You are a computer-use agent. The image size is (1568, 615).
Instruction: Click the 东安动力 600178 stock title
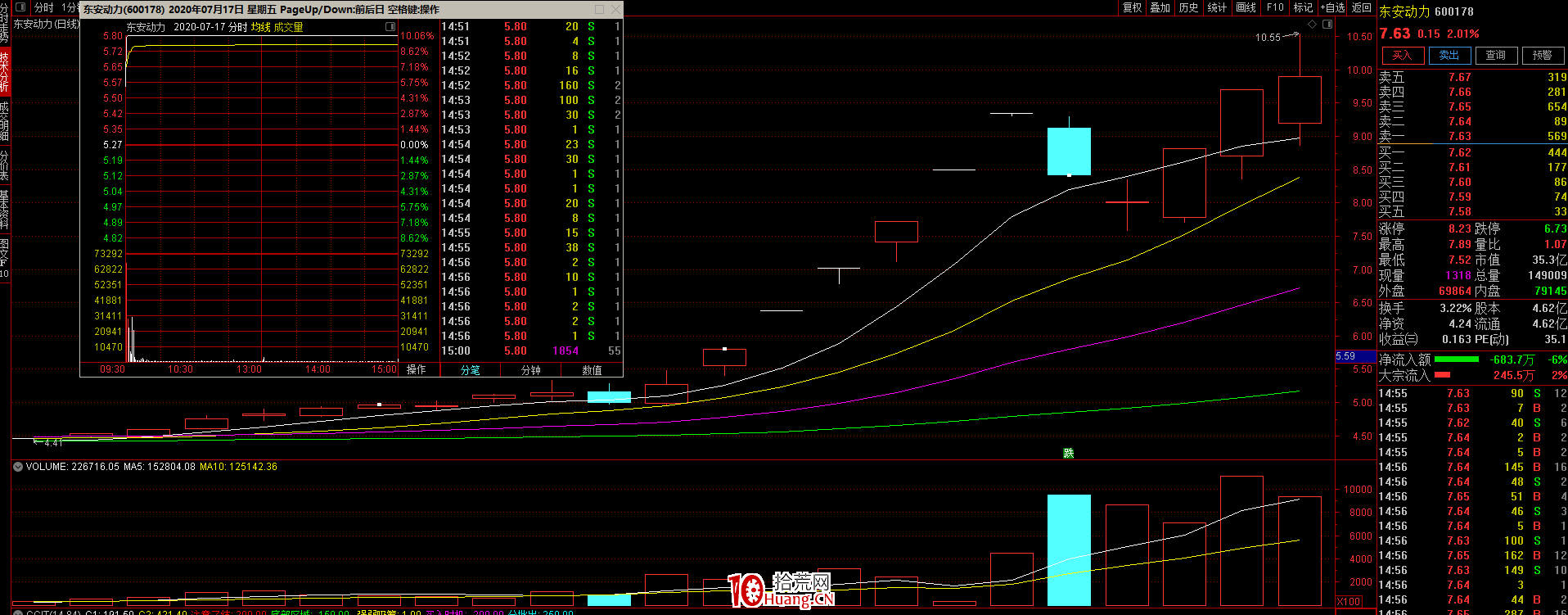pyautogui.click(x=1426, y=12)
